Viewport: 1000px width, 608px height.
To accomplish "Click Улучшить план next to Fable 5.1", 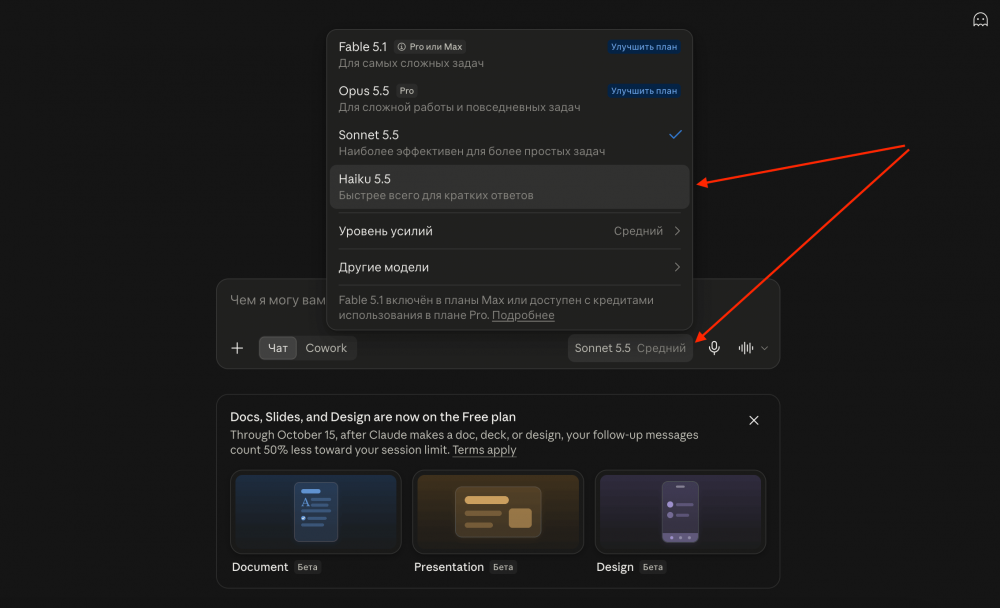I will pyautogui.click(x=644, y=47).
